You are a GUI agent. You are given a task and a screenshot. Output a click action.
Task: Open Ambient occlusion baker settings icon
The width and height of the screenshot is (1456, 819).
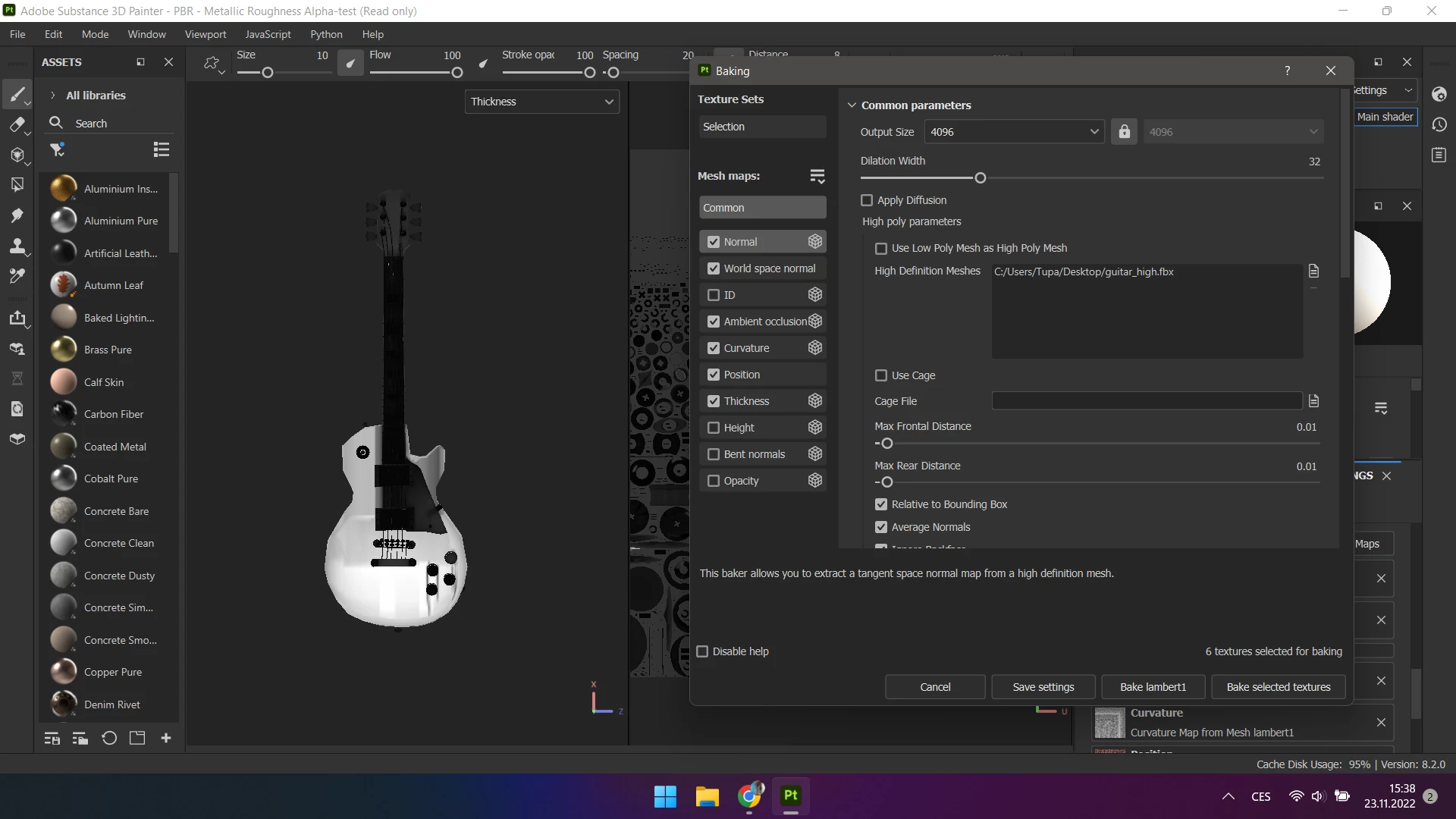815,322
